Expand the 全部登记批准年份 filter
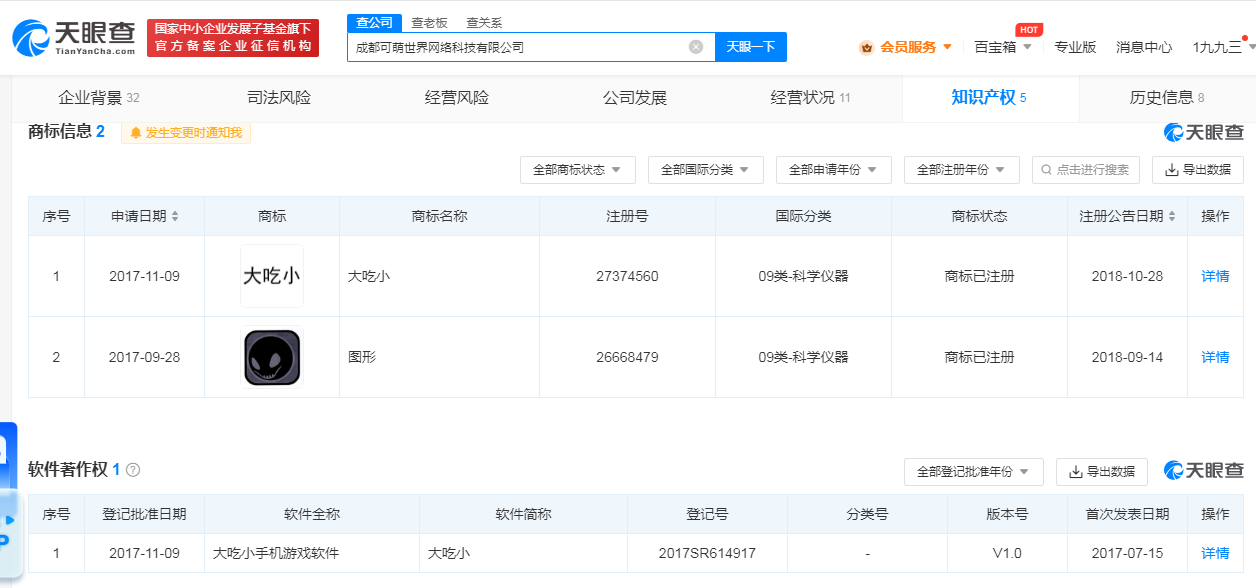 (x=974, y=472)
